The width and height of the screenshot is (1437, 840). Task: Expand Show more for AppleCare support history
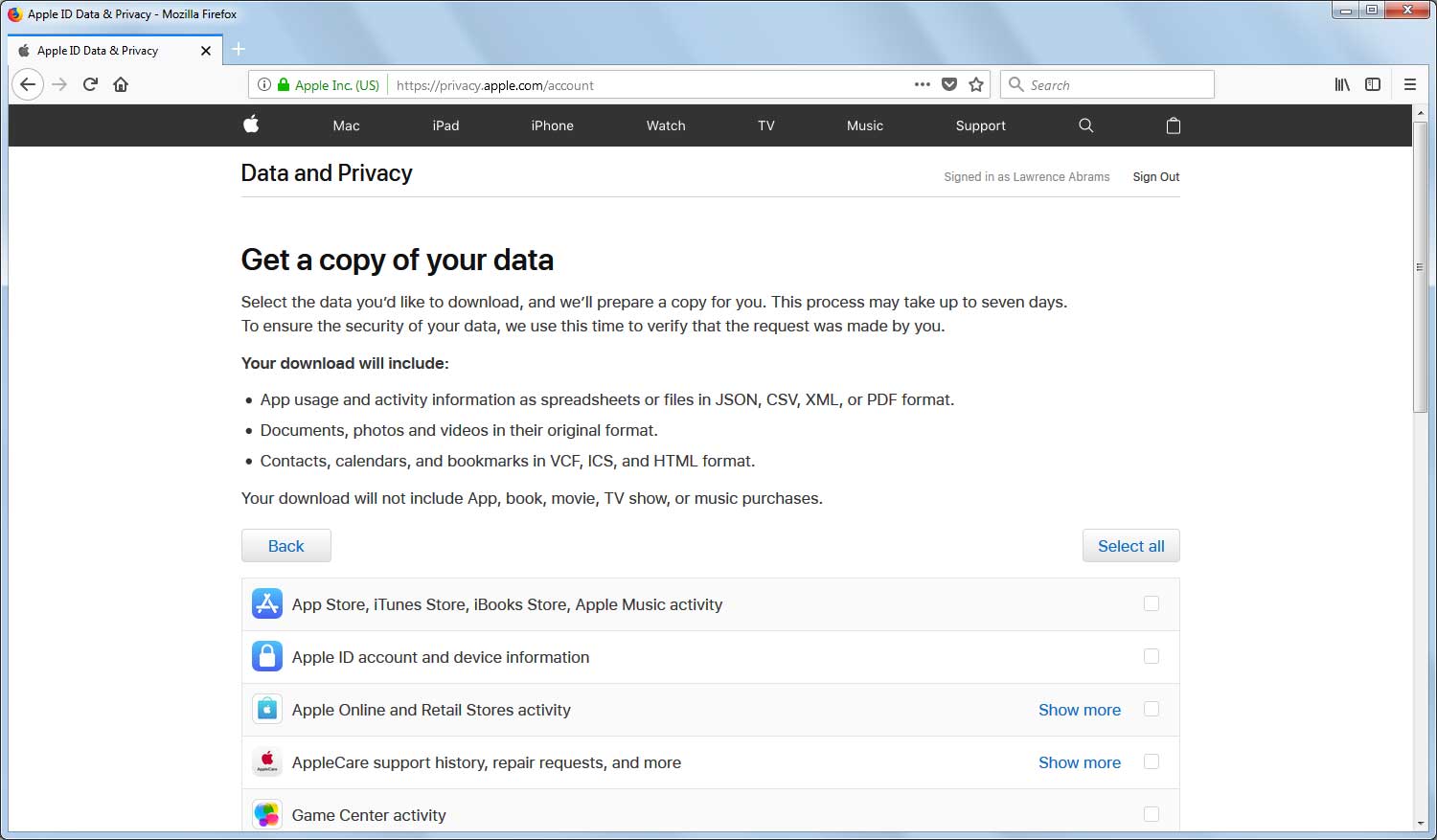click(1080, 762)
